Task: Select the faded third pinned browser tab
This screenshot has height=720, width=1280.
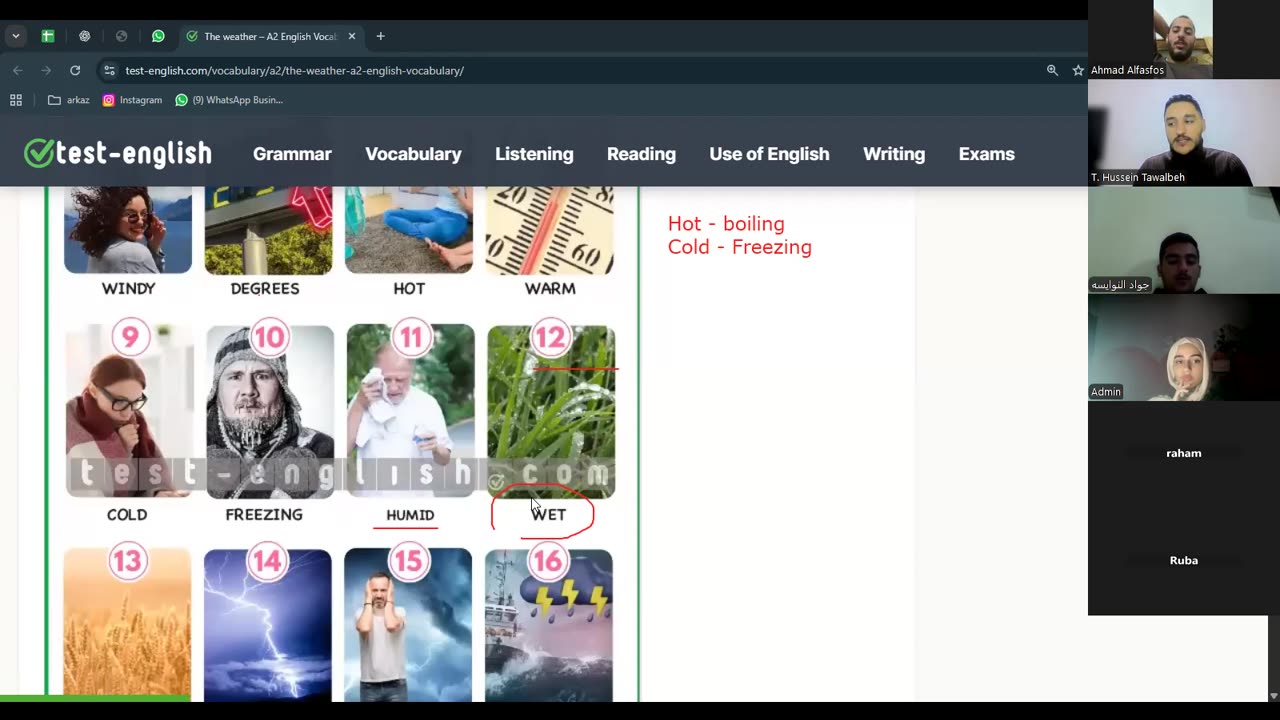Action: point(121,36)
